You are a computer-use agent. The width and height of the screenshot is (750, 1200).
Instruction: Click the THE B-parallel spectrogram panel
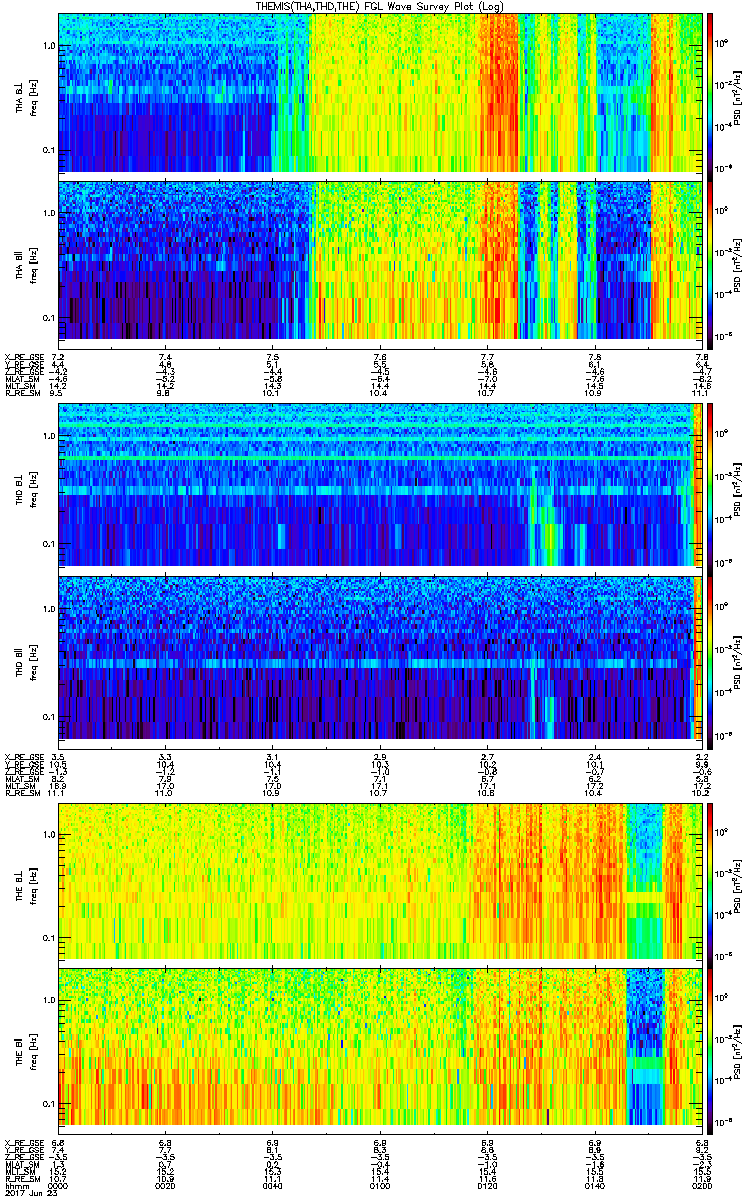coord(380,1048)
